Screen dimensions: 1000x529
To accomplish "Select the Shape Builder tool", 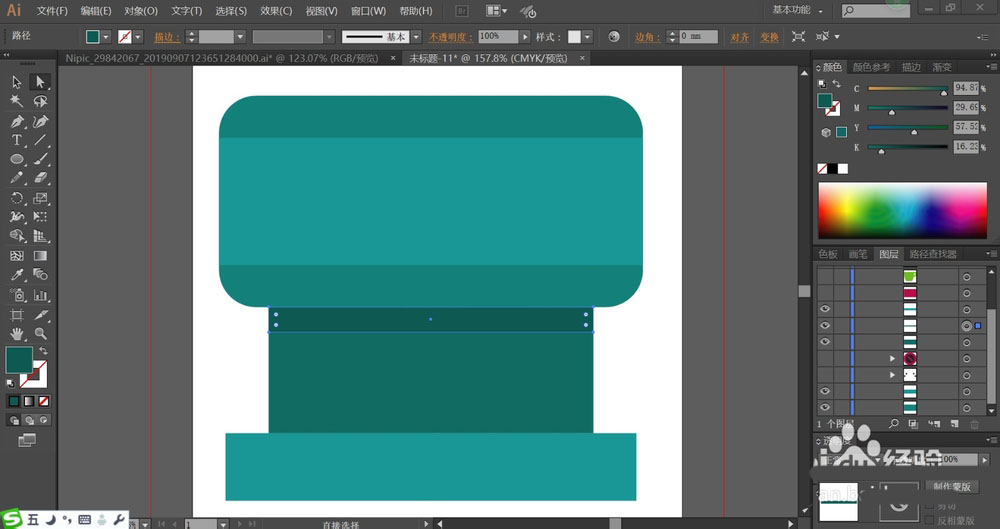I will [17, 236].
